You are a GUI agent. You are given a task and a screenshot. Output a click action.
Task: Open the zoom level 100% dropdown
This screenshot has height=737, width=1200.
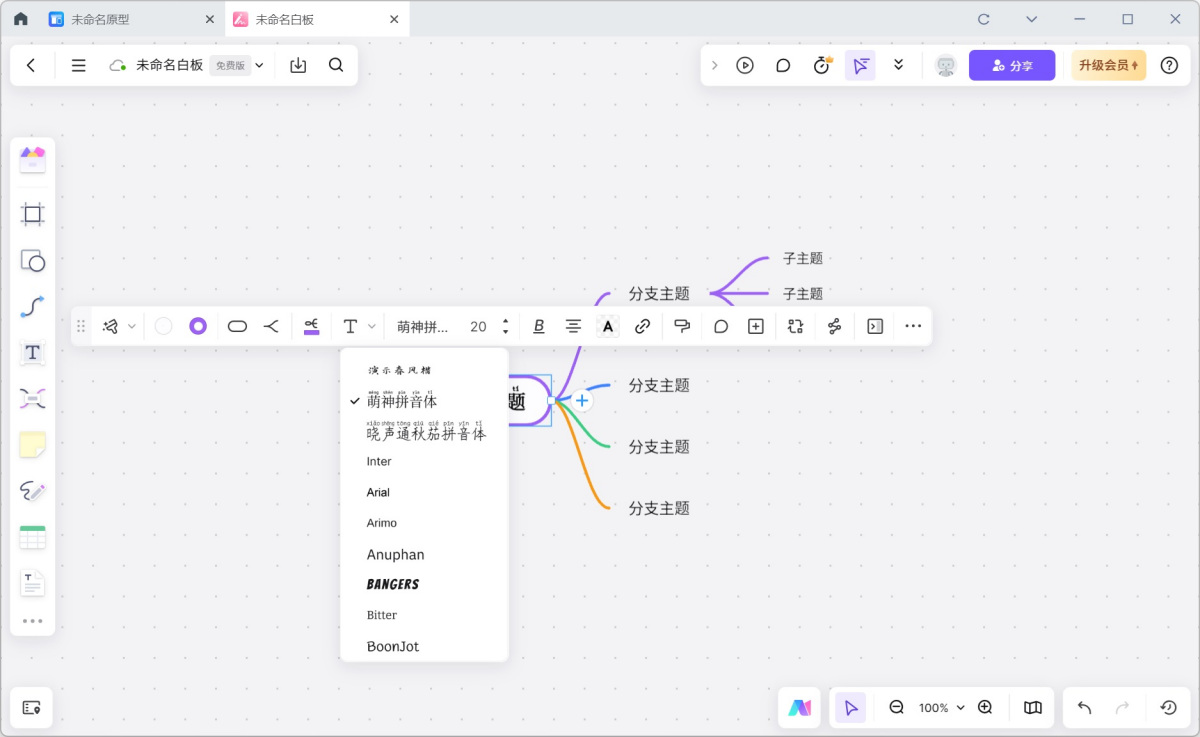941,708
